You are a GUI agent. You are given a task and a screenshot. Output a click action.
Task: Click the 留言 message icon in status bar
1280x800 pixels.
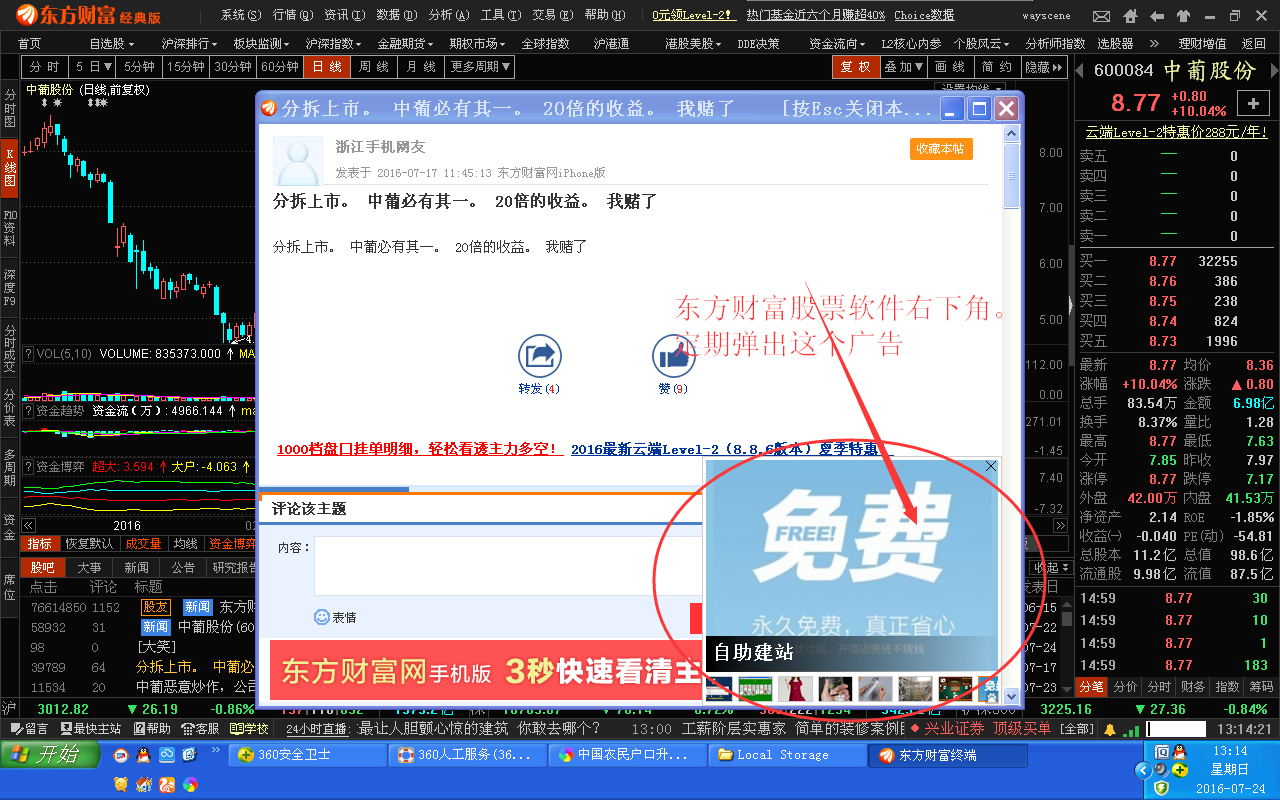28,728
